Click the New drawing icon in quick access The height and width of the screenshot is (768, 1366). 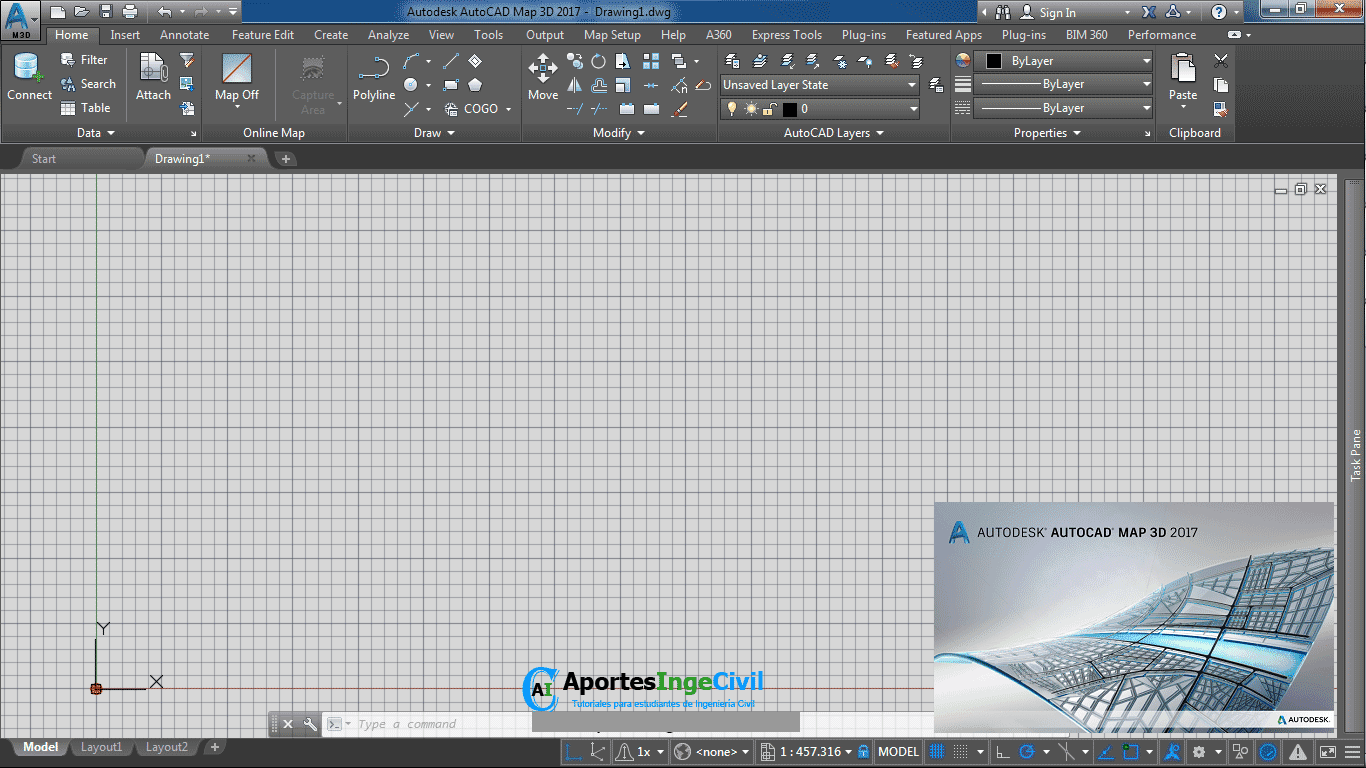coord(57,12)
